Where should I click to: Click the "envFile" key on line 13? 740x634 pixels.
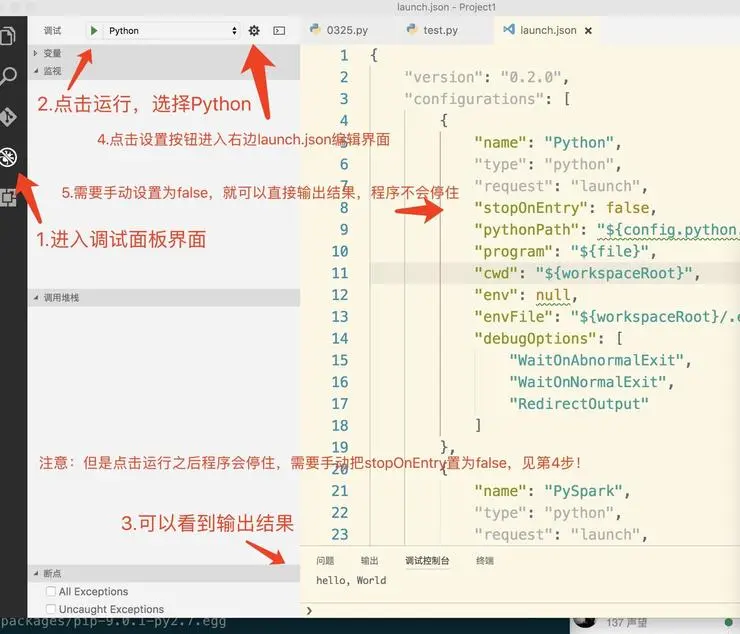pyautogui.click(x=513, y=317)
